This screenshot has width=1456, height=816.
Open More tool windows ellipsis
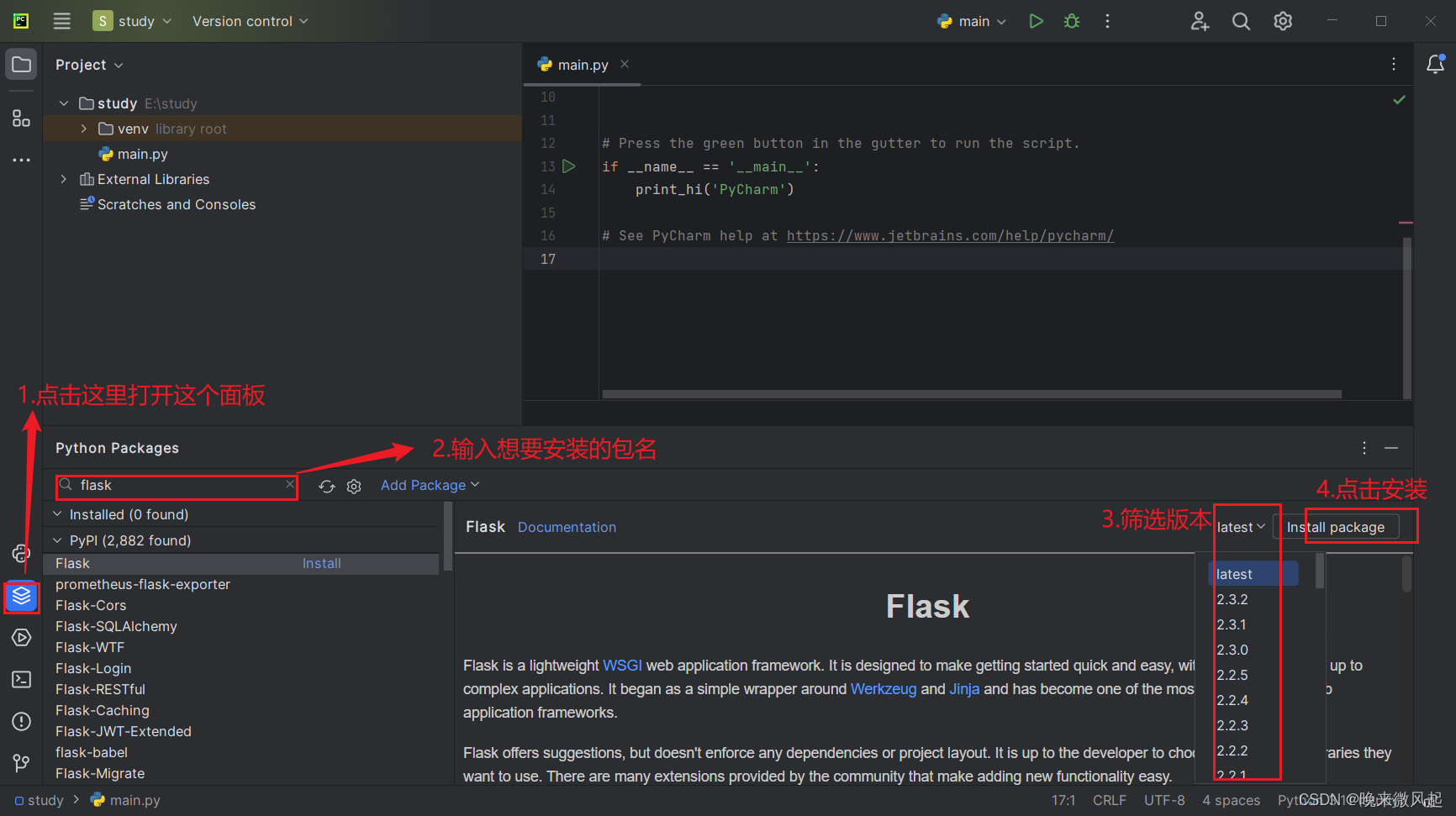pyautogui.click(x=22, y=160)
